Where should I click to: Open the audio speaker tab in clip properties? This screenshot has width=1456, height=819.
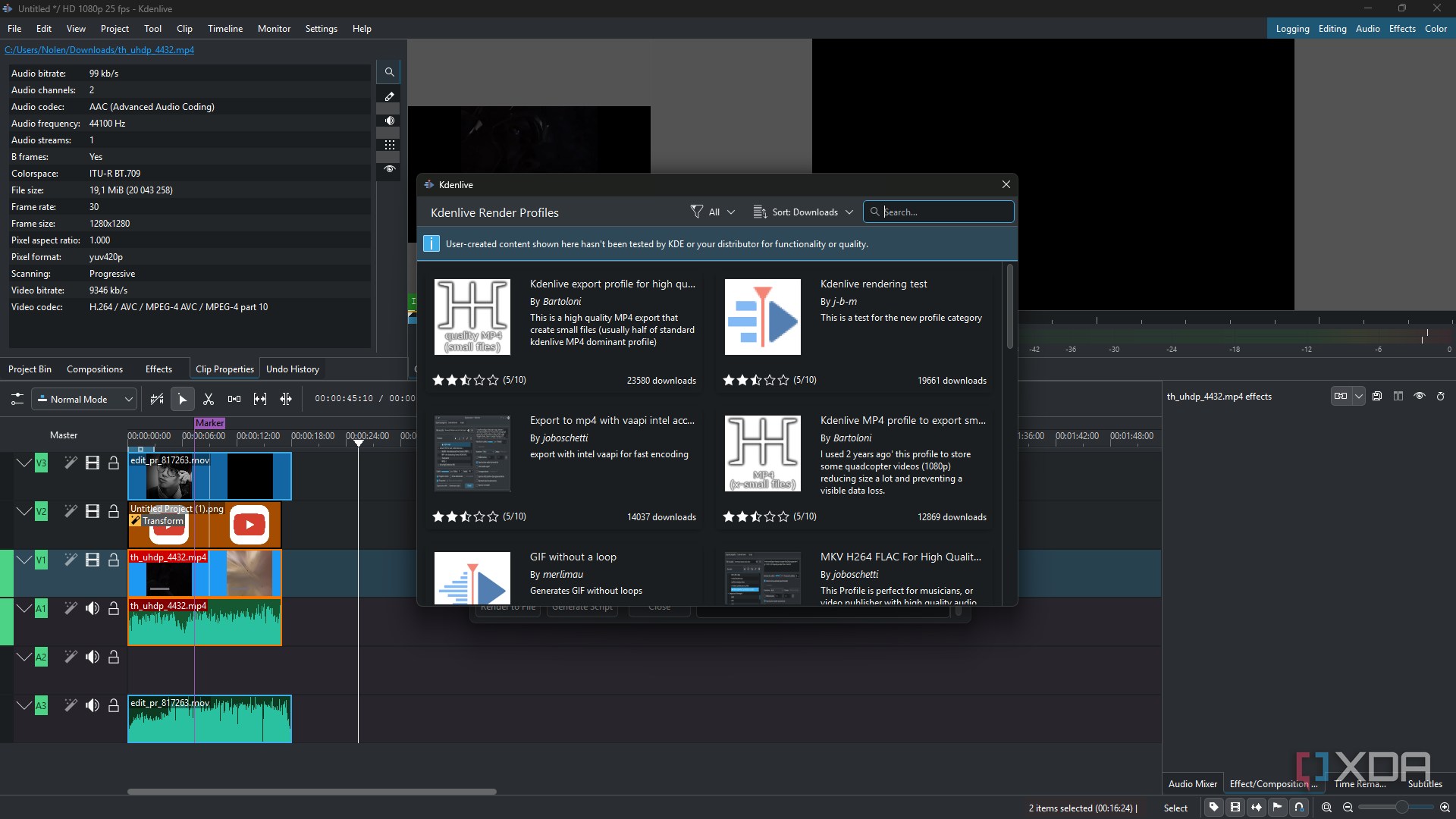(x=389, y=121)
